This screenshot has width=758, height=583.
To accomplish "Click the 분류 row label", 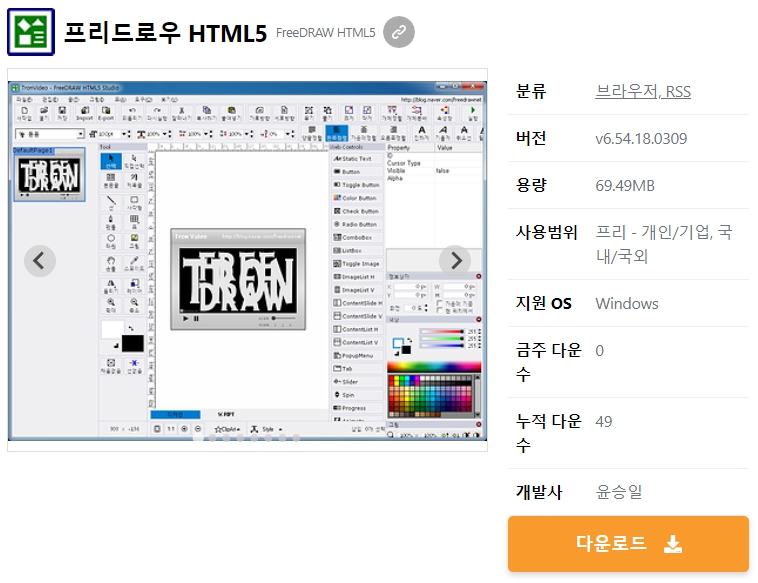I will coord(531,91).
